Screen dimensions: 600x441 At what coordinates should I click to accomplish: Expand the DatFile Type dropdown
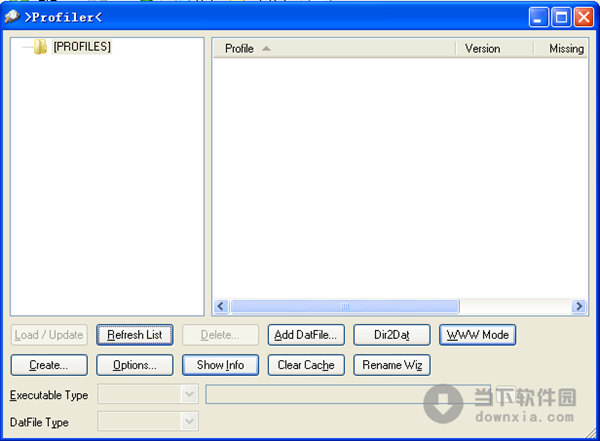coord(189,422)
